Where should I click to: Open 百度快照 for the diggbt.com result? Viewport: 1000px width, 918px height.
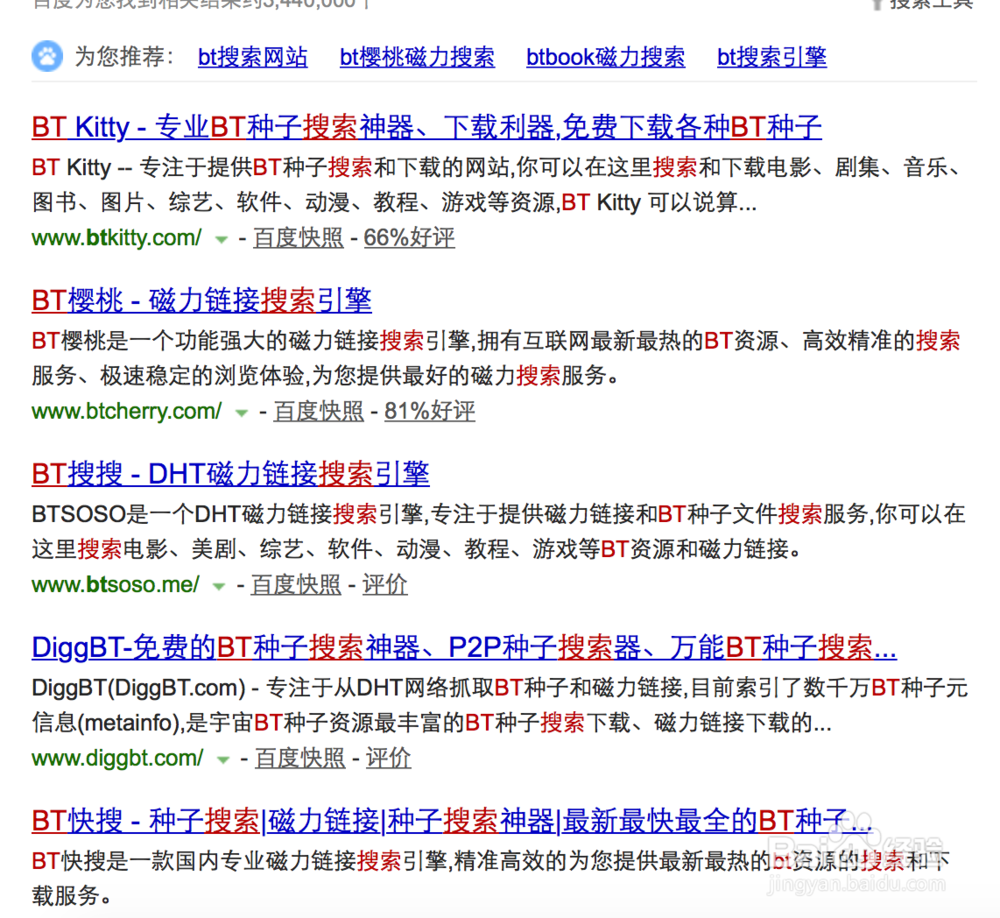(300, 759)
